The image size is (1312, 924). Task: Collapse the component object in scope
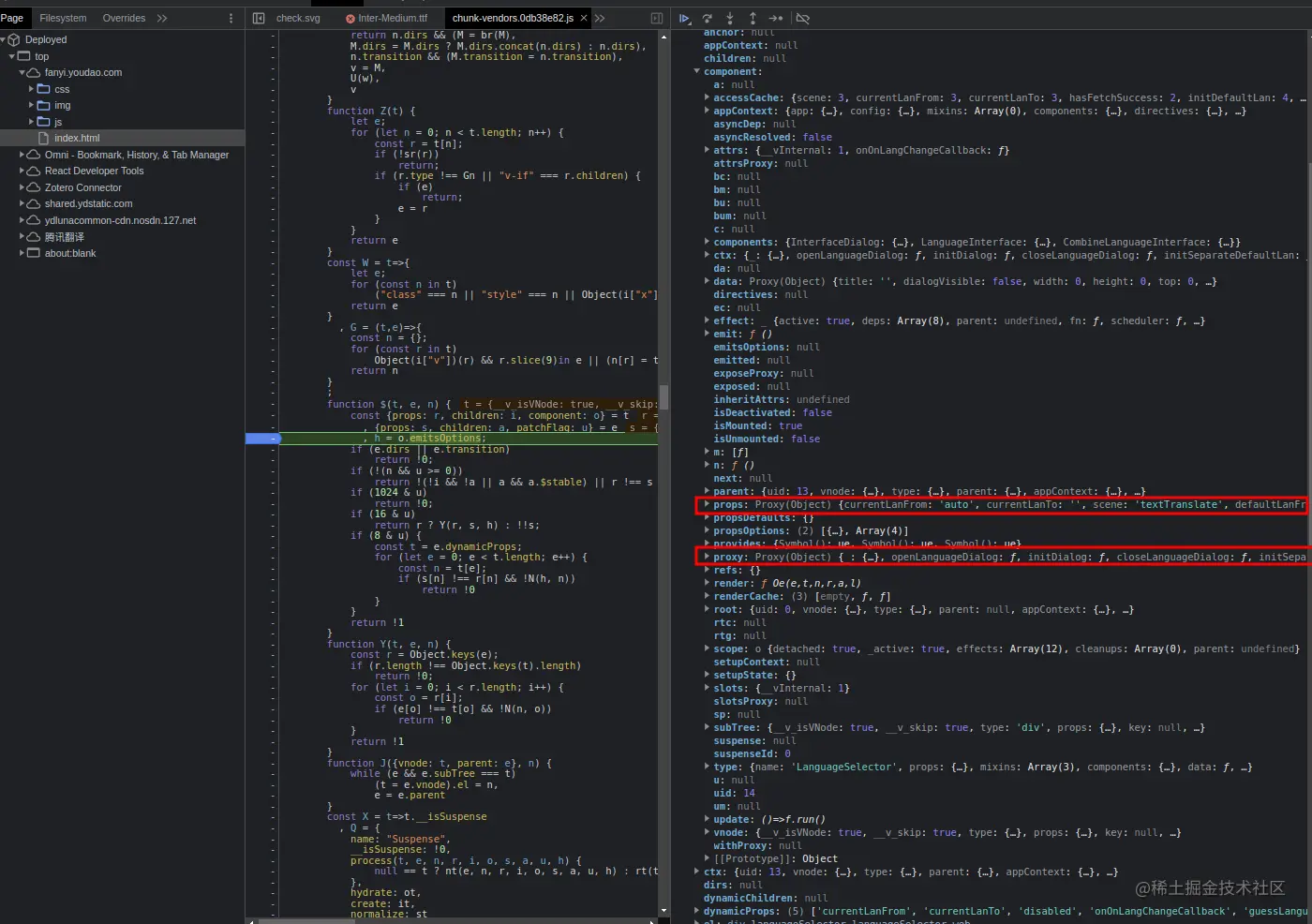point(697,71)
